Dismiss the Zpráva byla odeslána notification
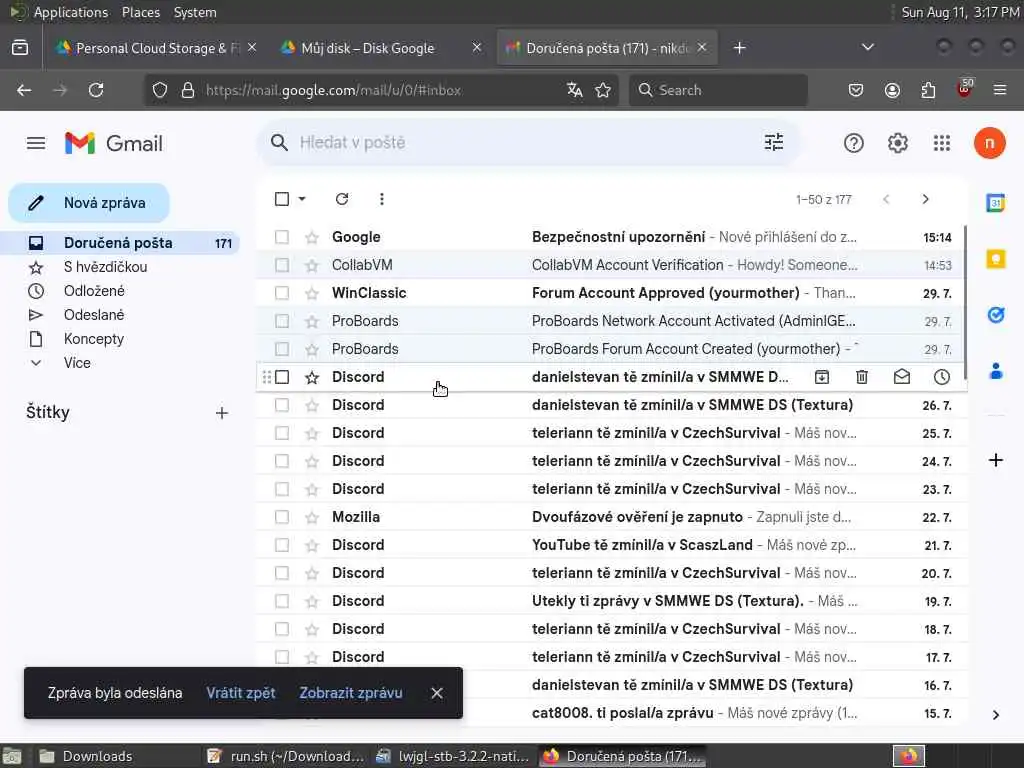1024x768 pixels. point(437,693)
